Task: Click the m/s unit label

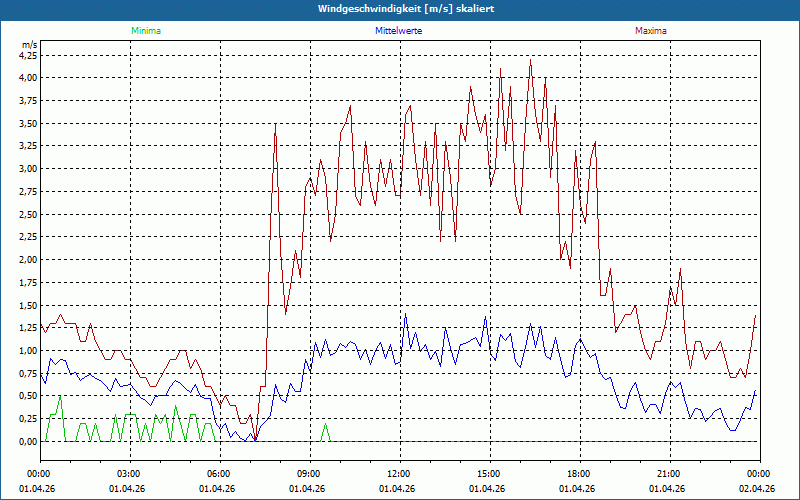Action: (x=29, y=45)
